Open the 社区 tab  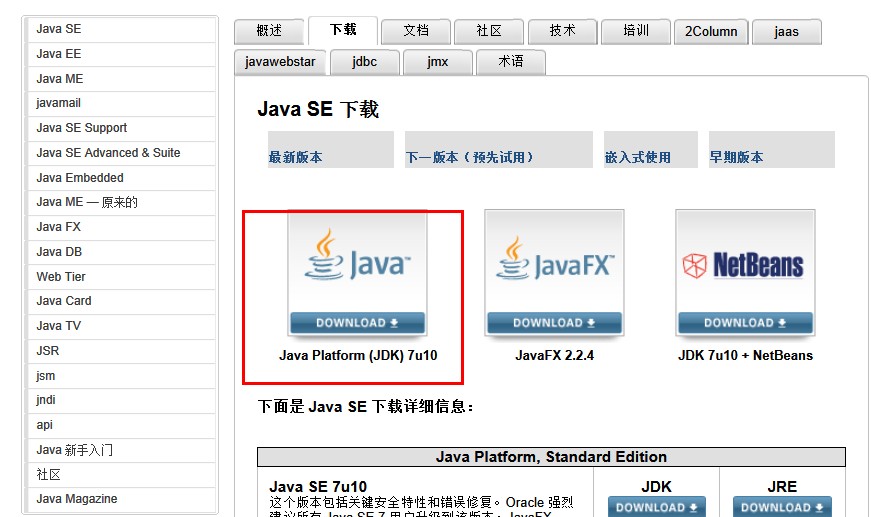pos(489,31)
